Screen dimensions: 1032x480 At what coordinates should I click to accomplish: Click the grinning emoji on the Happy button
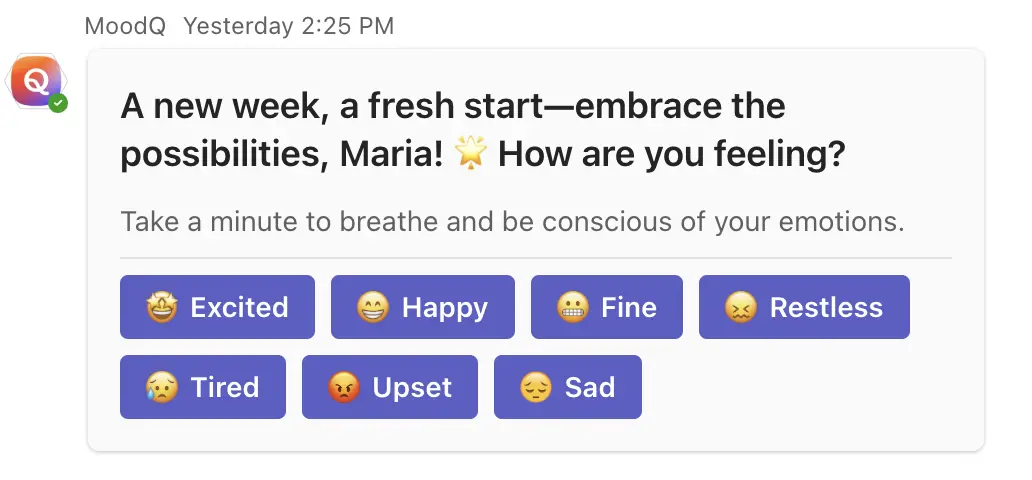click(372, 307)
